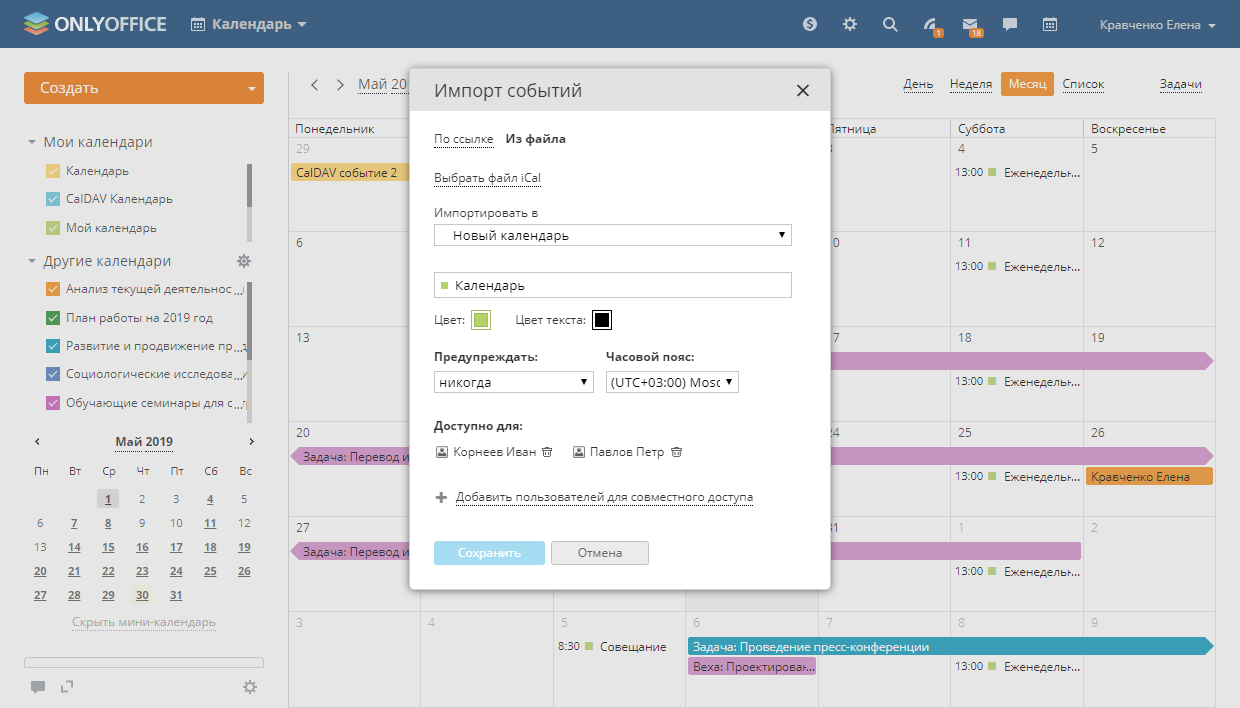Switch to Неделя view

[x=970, y=84]
